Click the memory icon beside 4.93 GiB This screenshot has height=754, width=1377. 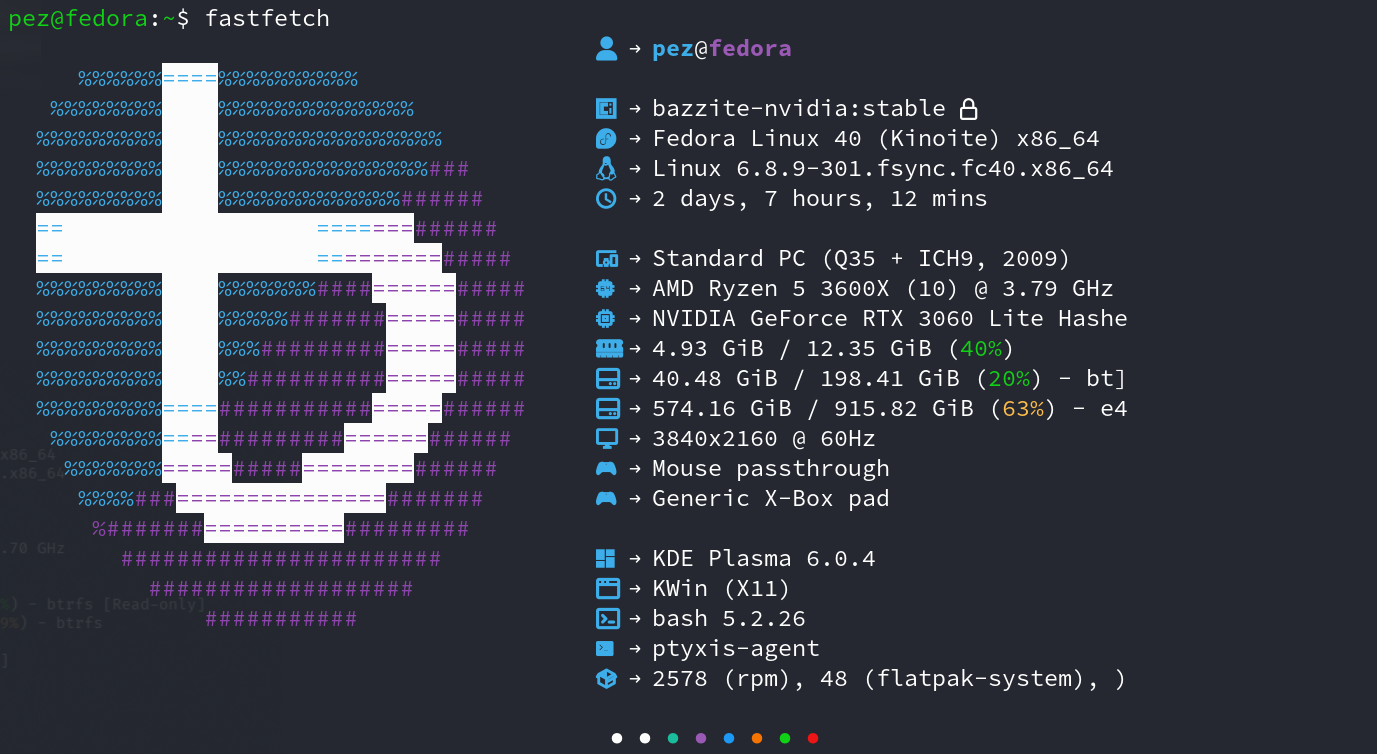pos(608,348)
